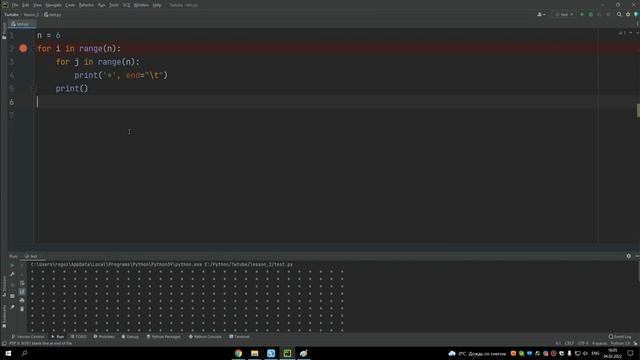Open the Code menu
Screen dimensions: 640x360
pyautogui.click(x=70, y=5)
